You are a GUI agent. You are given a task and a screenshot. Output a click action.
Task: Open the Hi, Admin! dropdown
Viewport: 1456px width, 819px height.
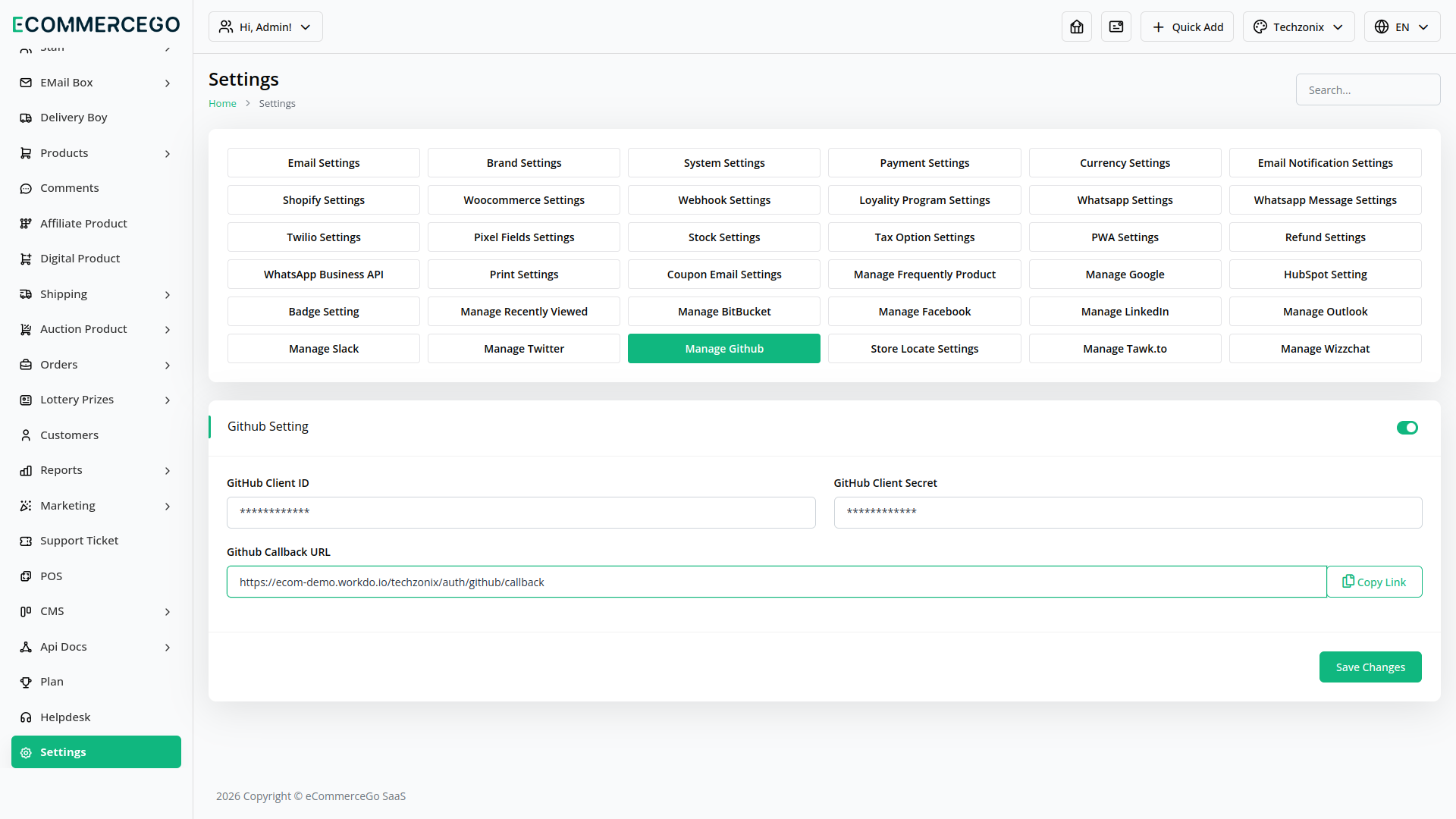pyautogui.click(x=265, y=27)
